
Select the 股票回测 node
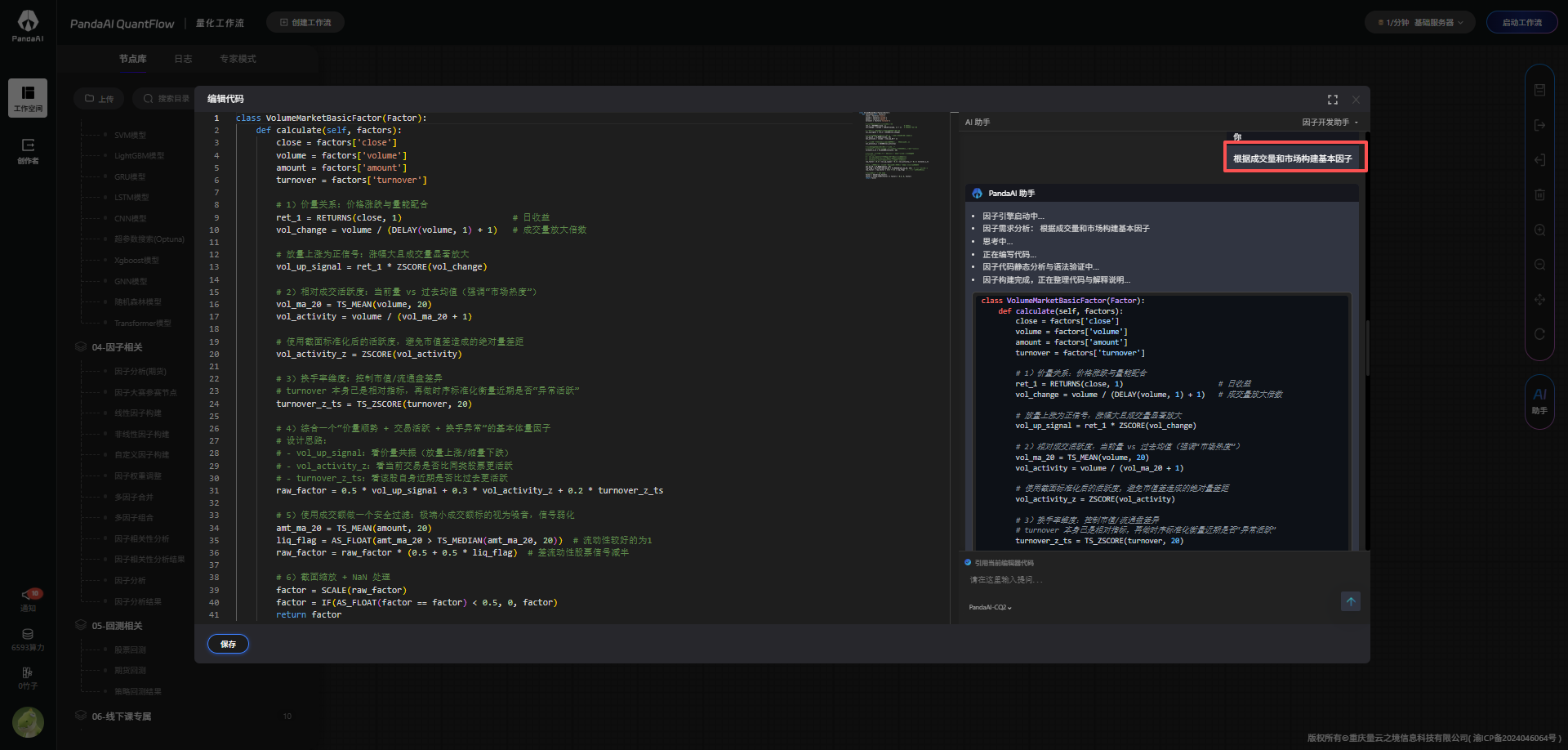[130, 650]
